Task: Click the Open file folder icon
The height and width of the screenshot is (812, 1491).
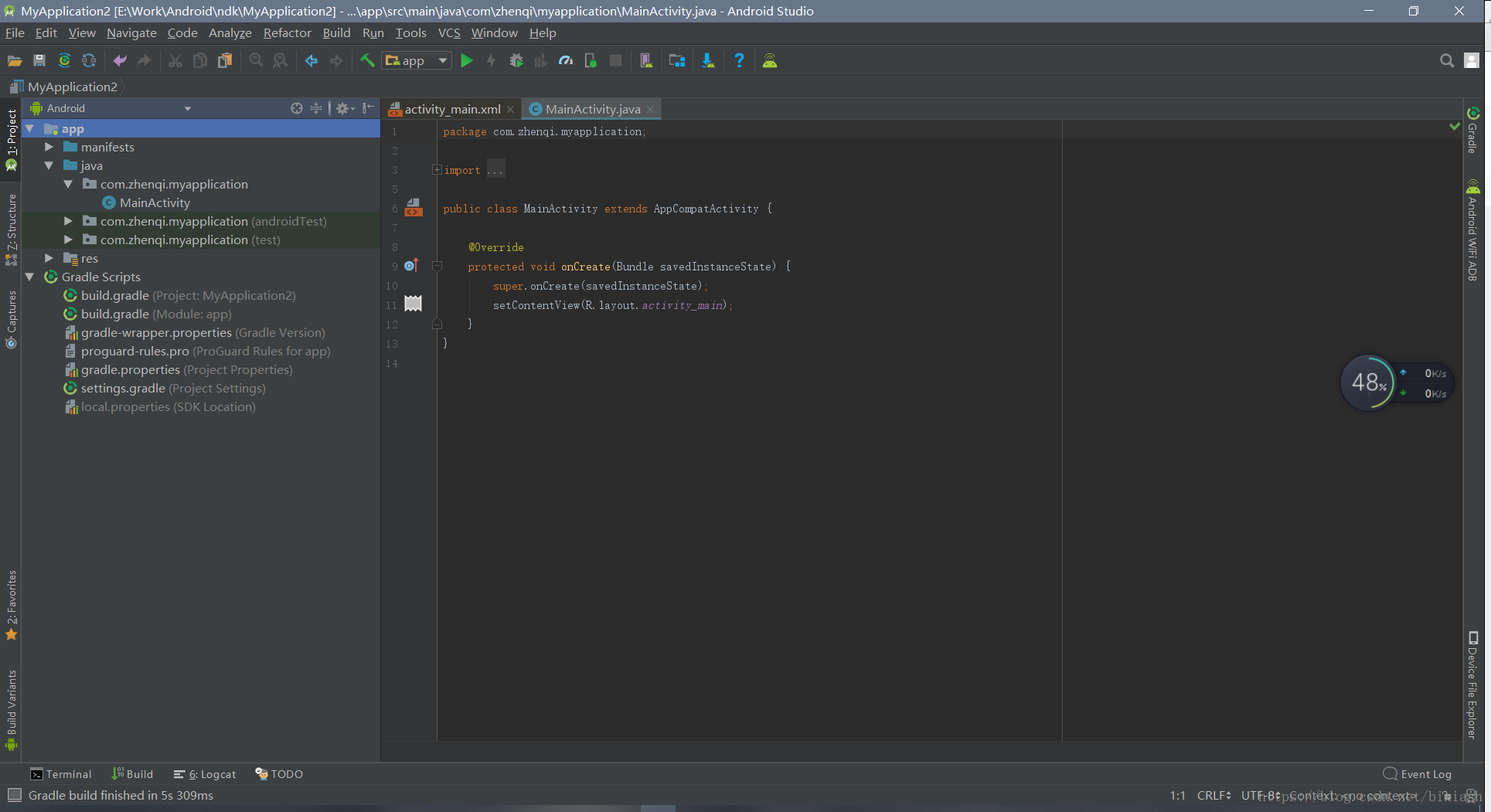Action: 15,60
